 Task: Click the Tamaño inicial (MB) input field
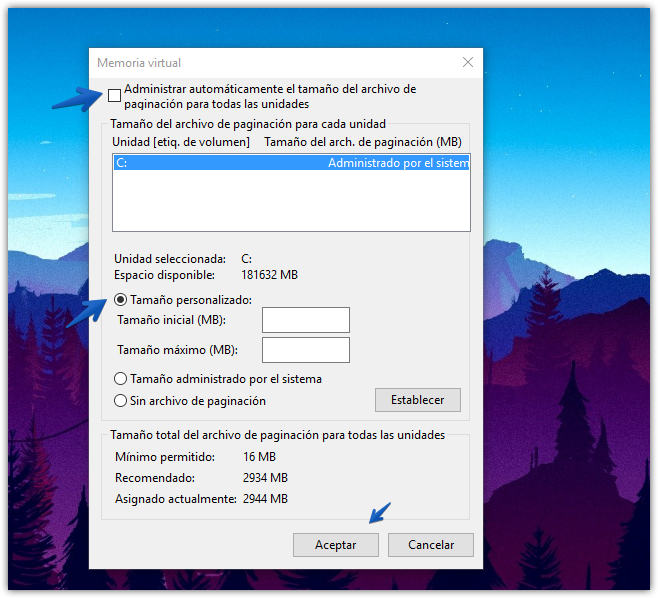pos(306,320)
